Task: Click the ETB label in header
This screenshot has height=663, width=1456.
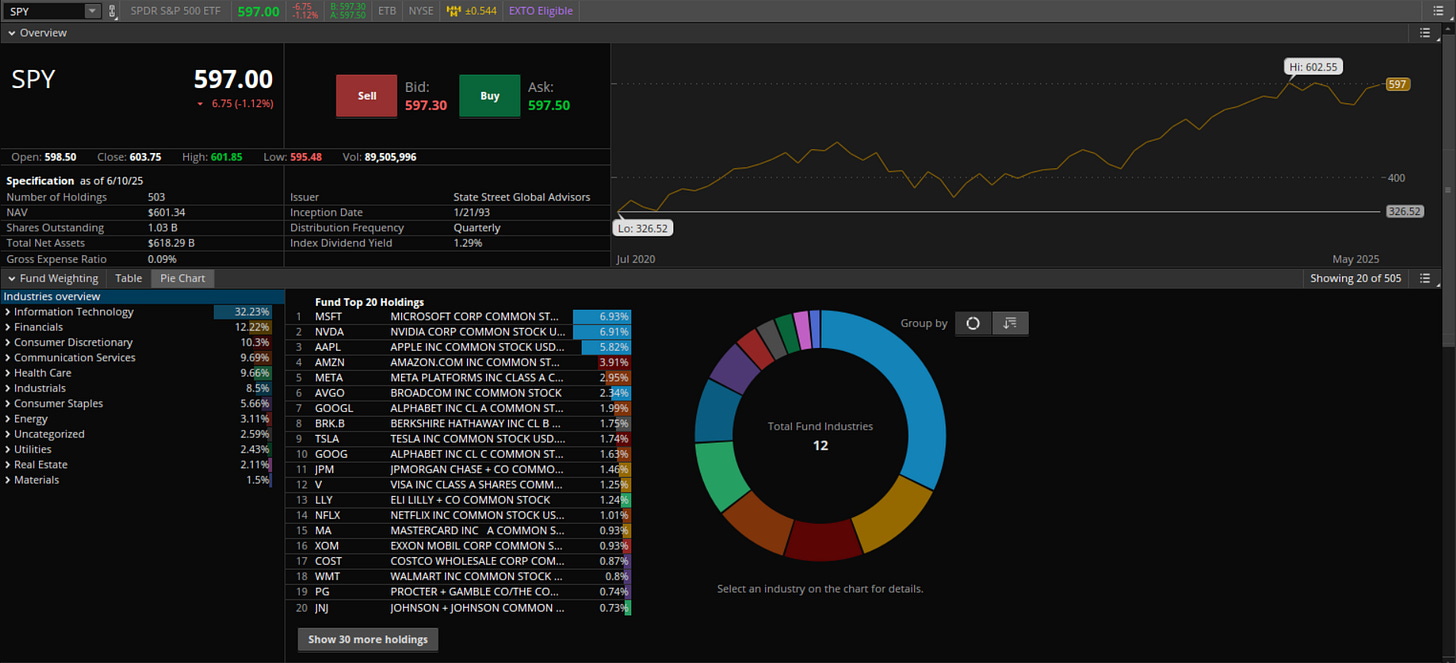Action: click(387, 11)
